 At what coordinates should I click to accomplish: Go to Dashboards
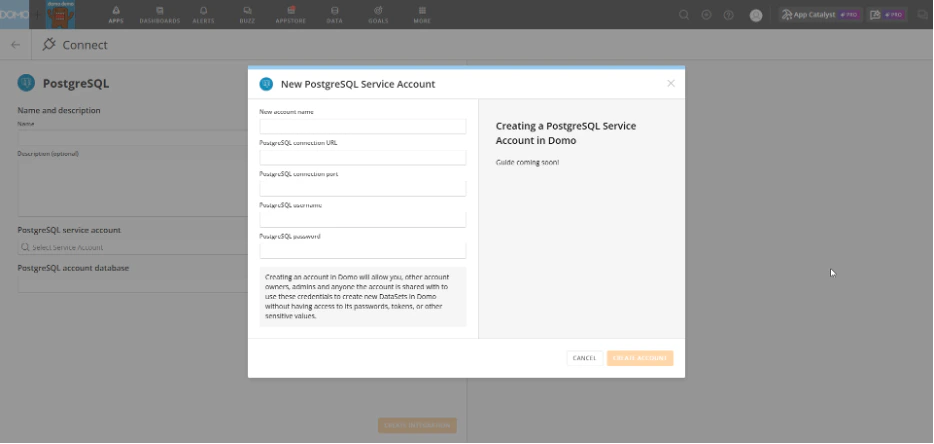point(160,14)
